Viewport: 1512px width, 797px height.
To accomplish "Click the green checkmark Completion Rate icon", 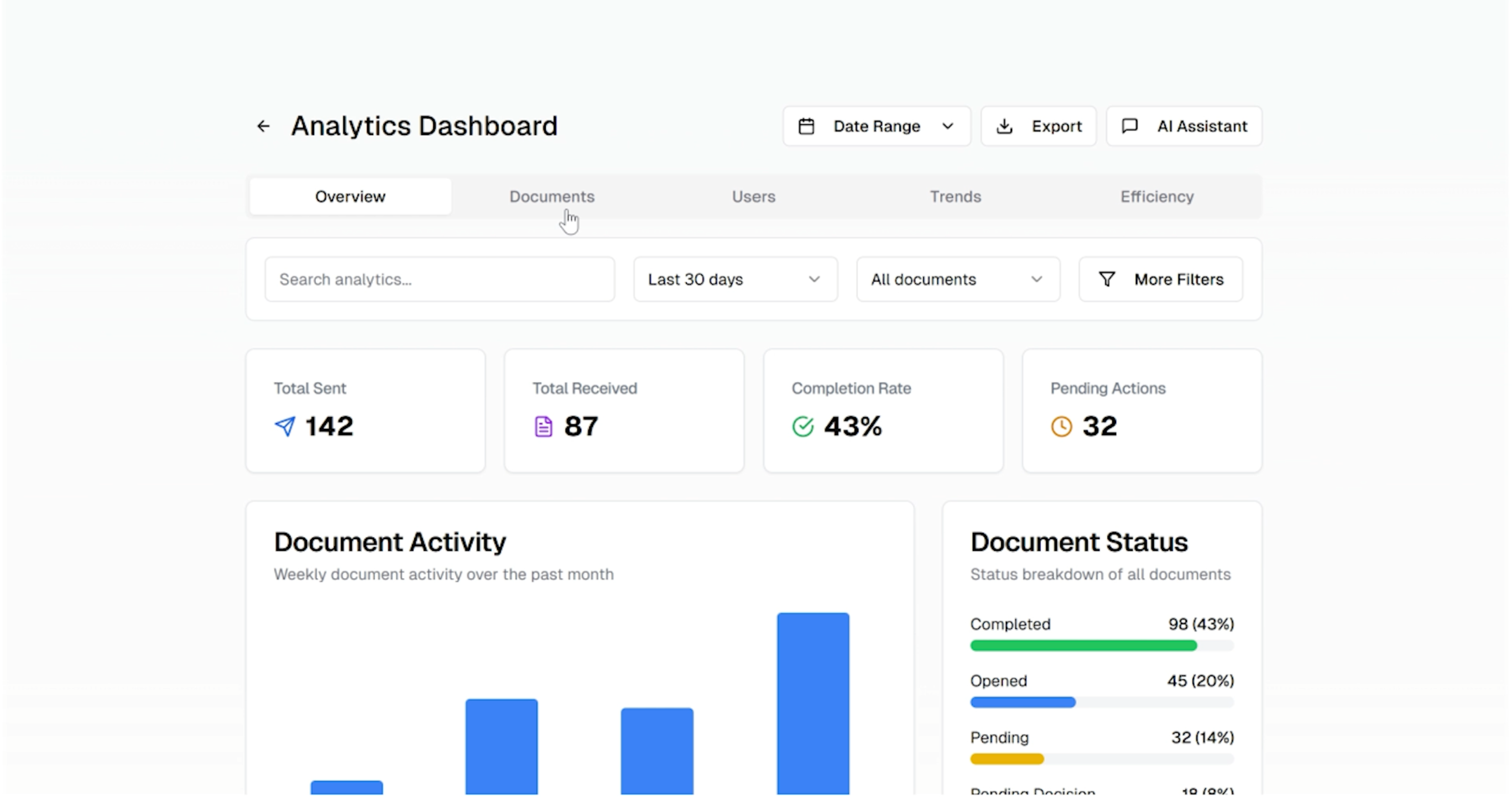I will [x=802, y=426].
